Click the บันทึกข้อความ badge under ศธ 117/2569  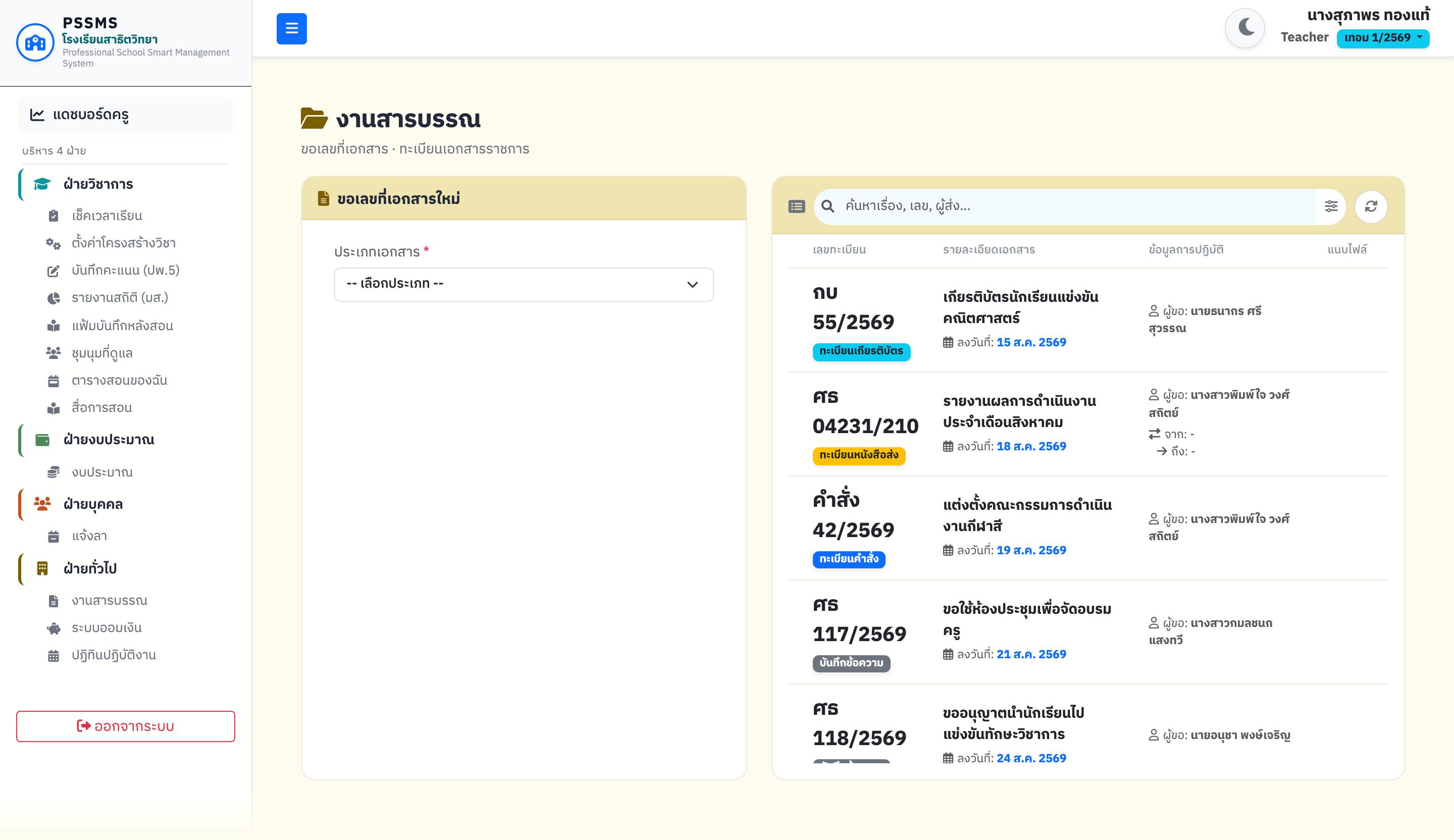click(x=851, y=663)
